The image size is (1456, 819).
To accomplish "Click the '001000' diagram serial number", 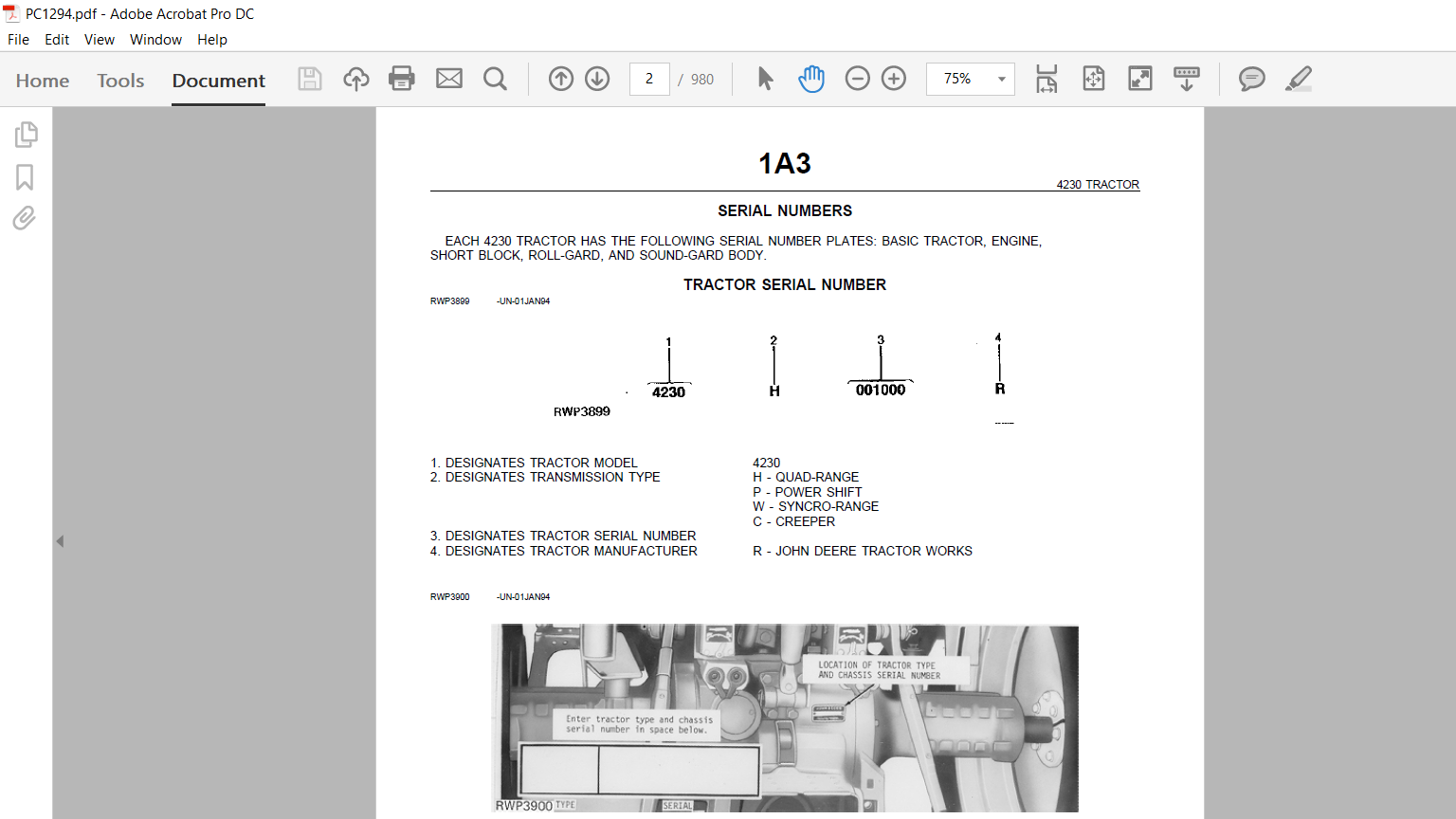I will [881, 390].
